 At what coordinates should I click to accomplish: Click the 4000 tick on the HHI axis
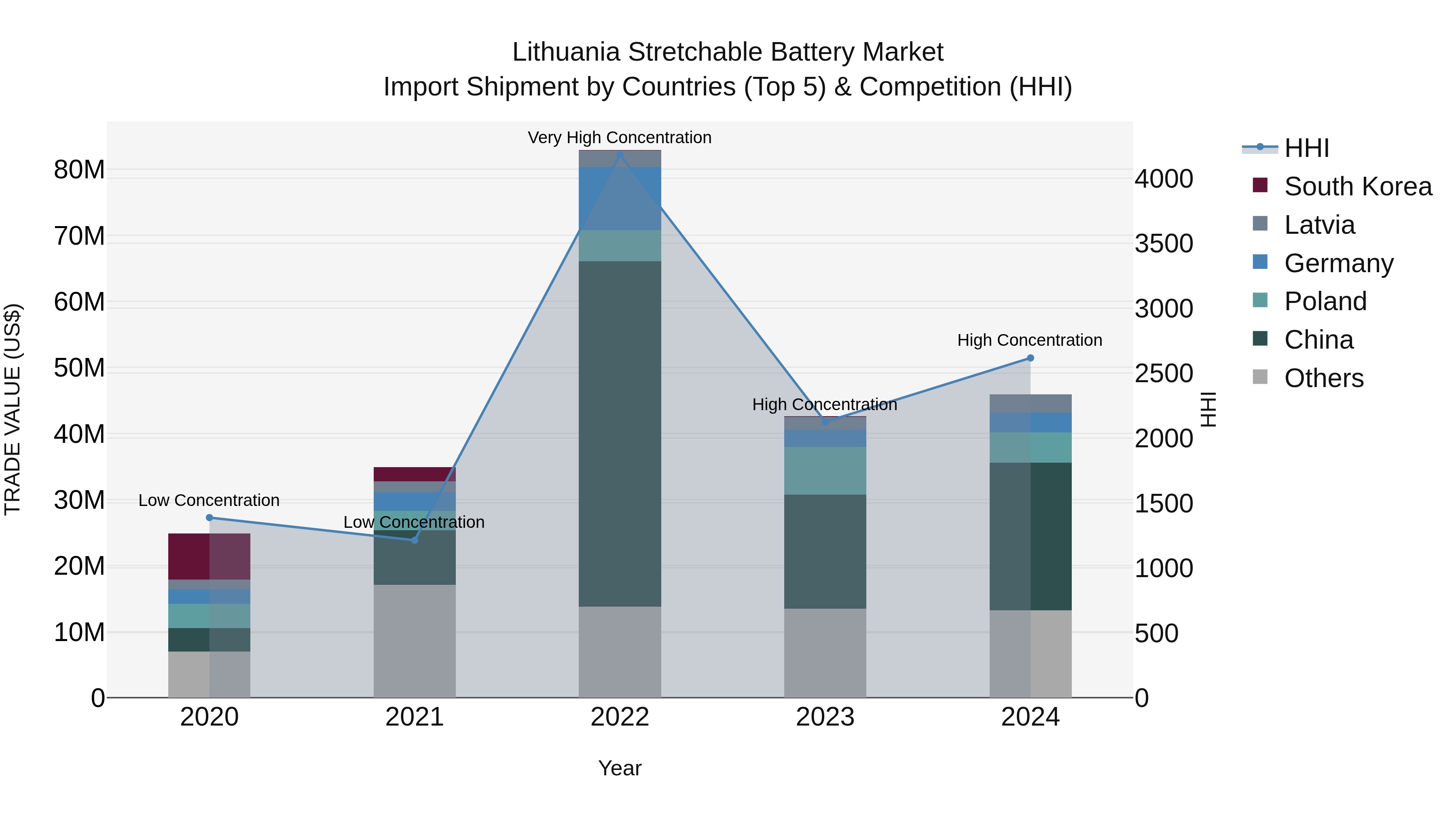(1164, 179)
